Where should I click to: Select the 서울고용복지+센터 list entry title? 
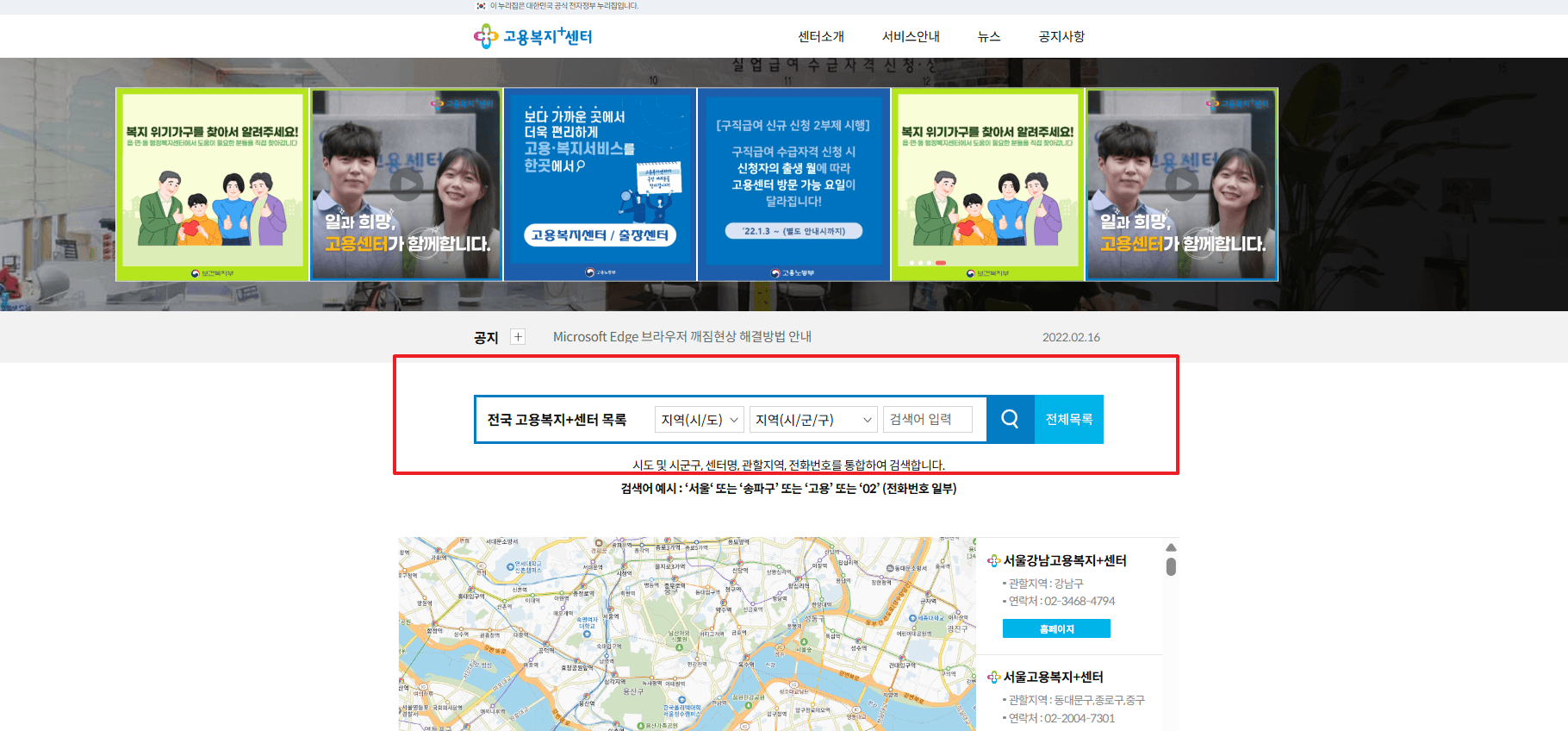[x=1053, y=678]
